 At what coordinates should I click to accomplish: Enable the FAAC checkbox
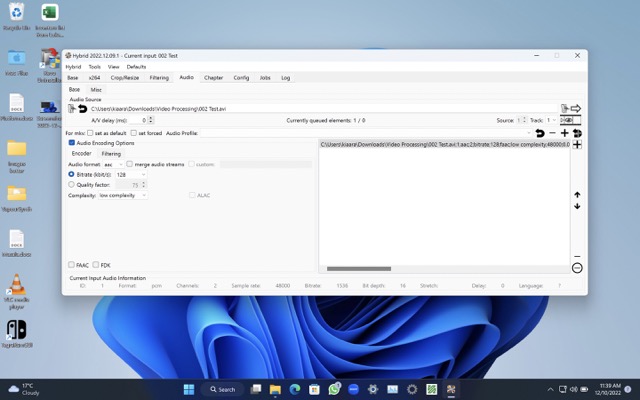click(71, 265)
